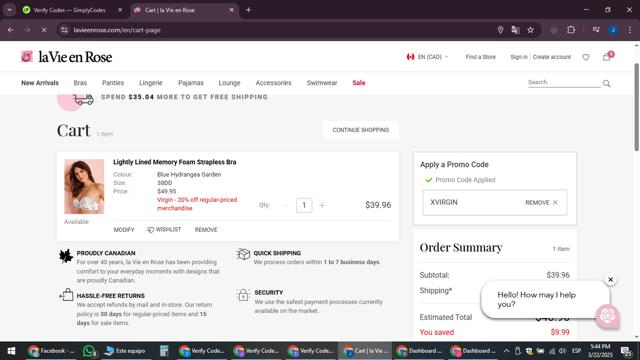Open the Swimwear menu
Screen dimensions: 640x360
[x=322, y=83]
